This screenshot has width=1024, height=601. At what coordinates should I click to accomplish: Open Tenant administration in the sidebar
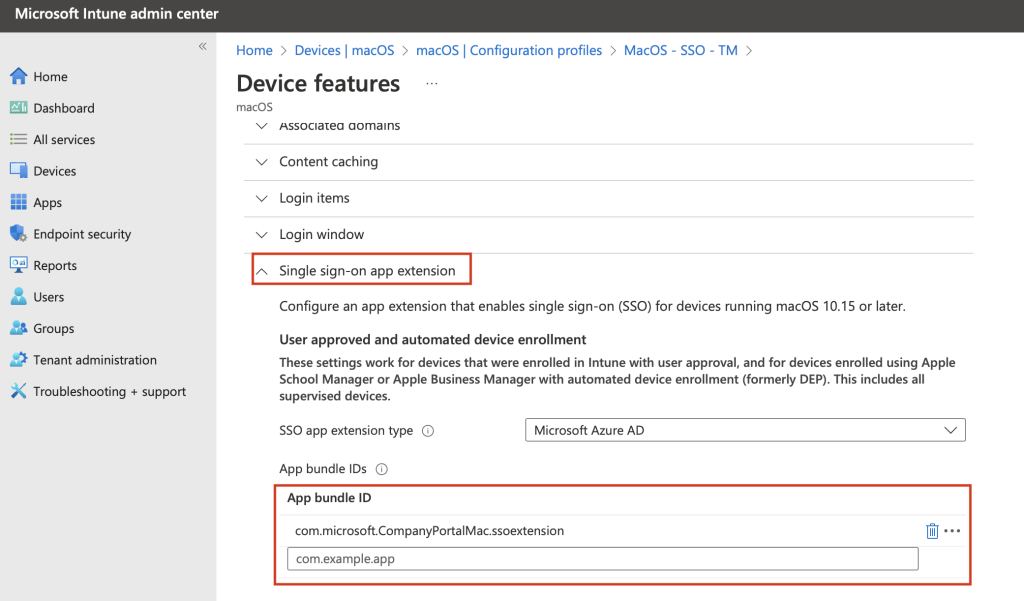tap(94, 360)
